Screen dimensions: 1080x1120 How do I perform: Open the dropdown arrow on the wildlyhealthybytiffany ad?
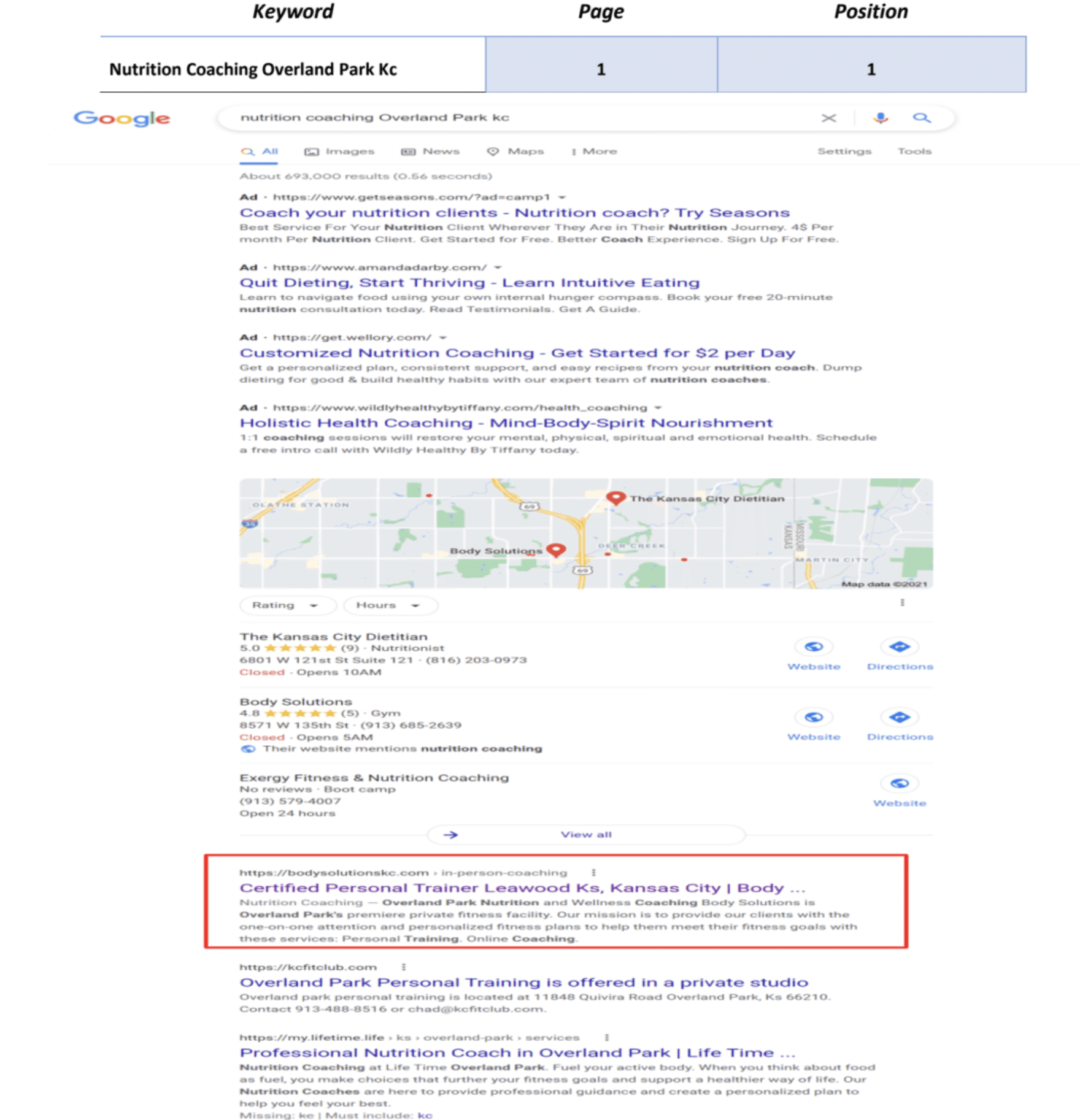point(658,408)
